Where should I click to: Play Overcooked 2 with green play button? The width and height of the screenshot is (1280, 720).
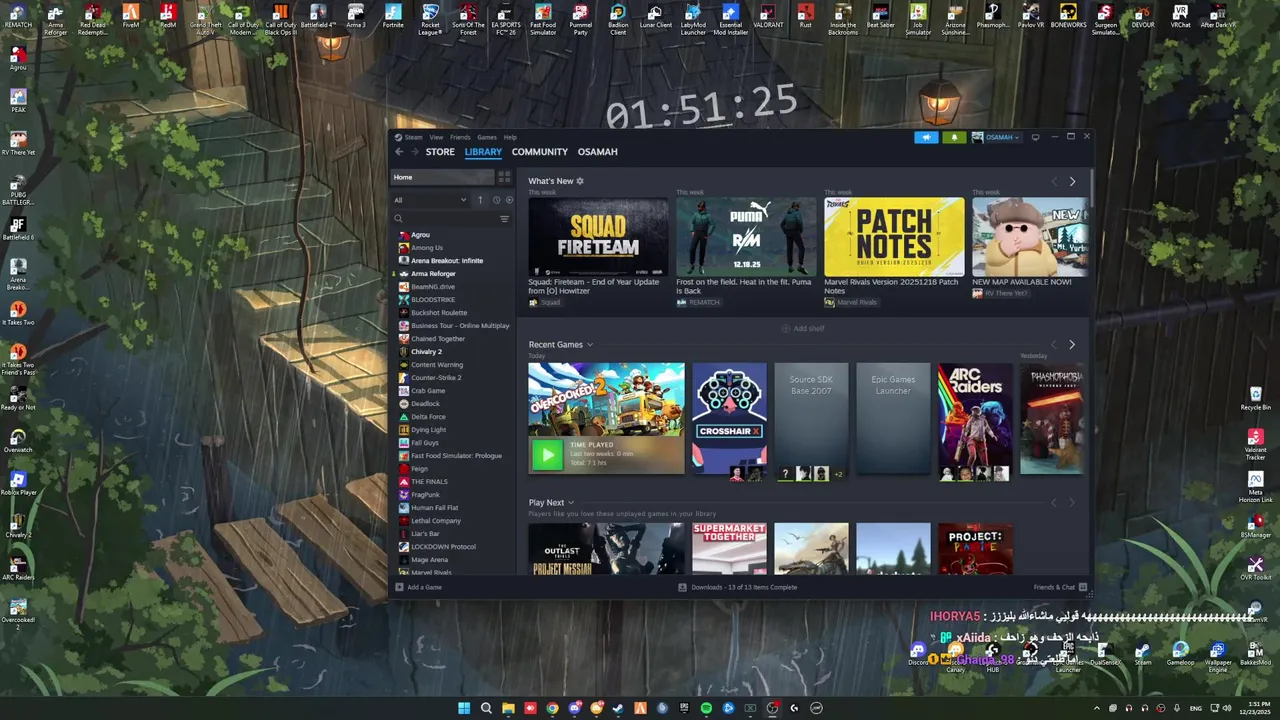[546, 455]
